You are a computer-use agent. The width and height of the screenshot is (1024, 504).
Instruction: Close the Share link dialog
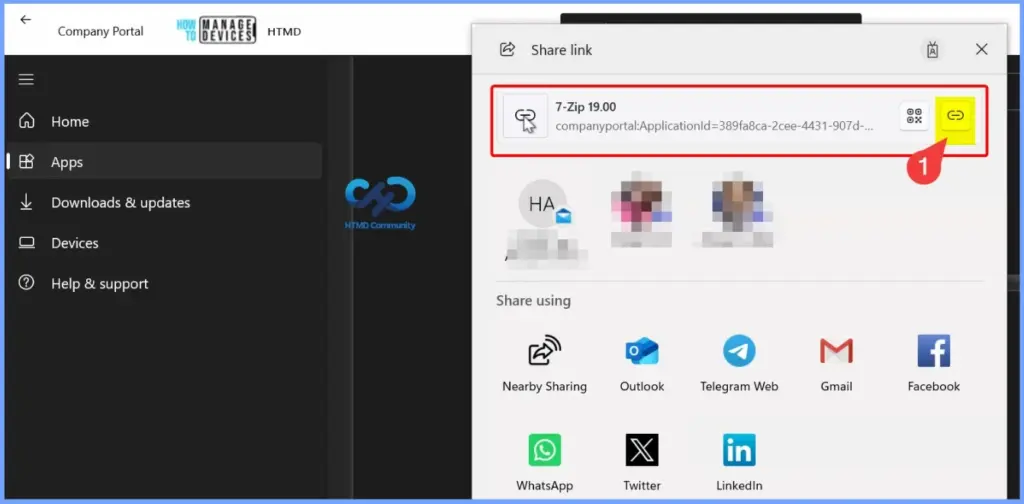(x=981, y=50)
